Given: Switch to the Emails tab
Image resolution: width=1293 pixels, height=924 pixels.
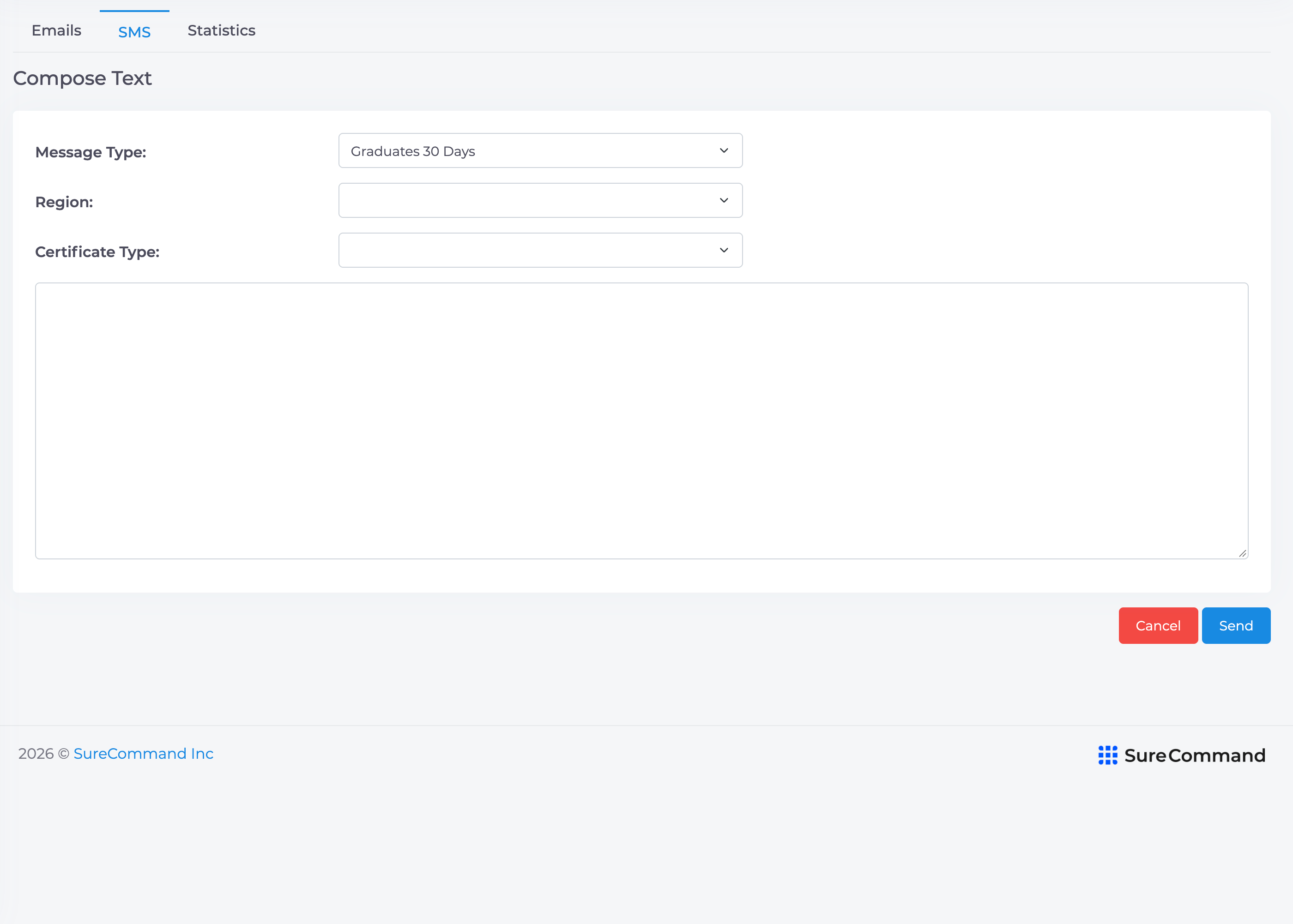Looking at the screenshot, I should [56, 31].
